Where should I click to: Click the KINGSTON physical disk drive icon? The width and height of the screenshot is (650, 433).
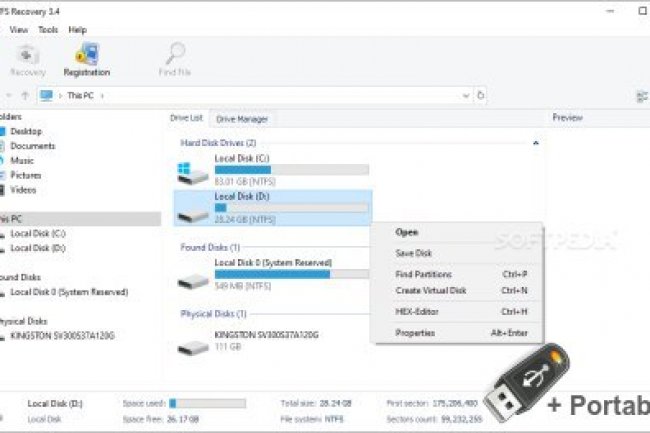pyautogui.click(x=193, y=343)
